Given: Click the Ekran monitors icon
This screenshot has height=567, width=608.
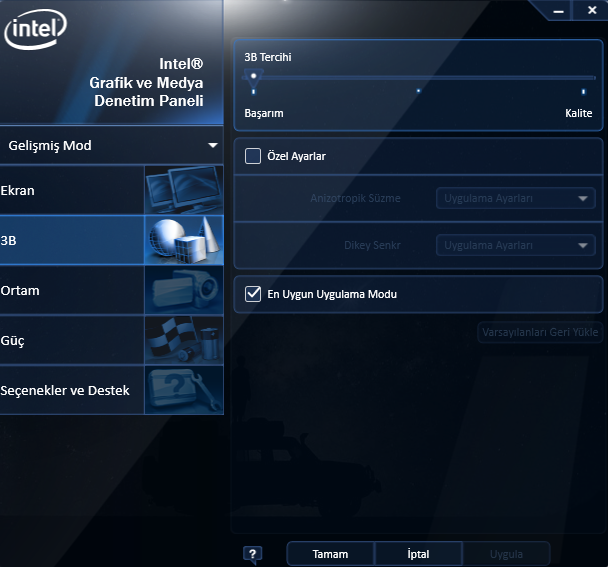Looking at the screenshot, I should pyautogui.click(x=184, y=190).
